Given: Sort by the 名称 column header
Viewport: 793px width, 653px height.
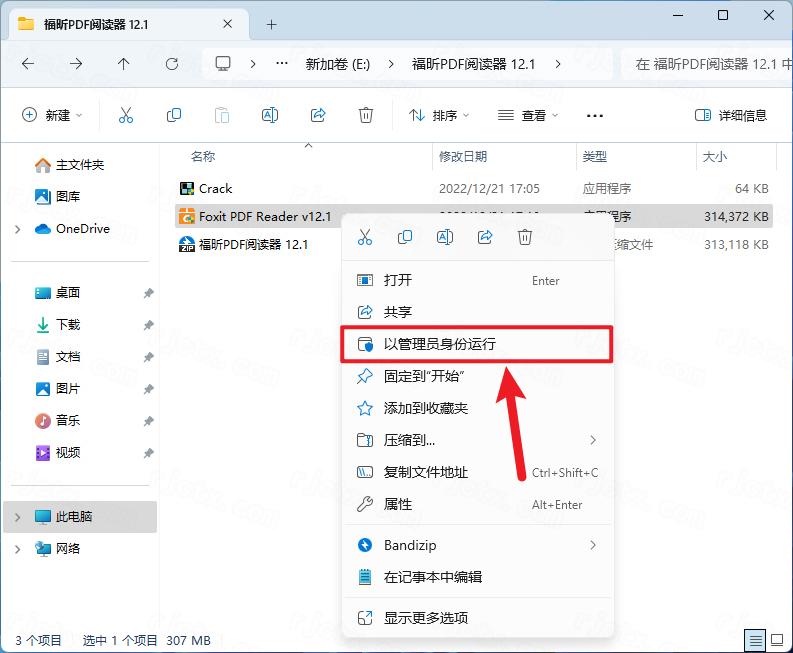Looking at the screenshot, I should (x=203, y=157).
